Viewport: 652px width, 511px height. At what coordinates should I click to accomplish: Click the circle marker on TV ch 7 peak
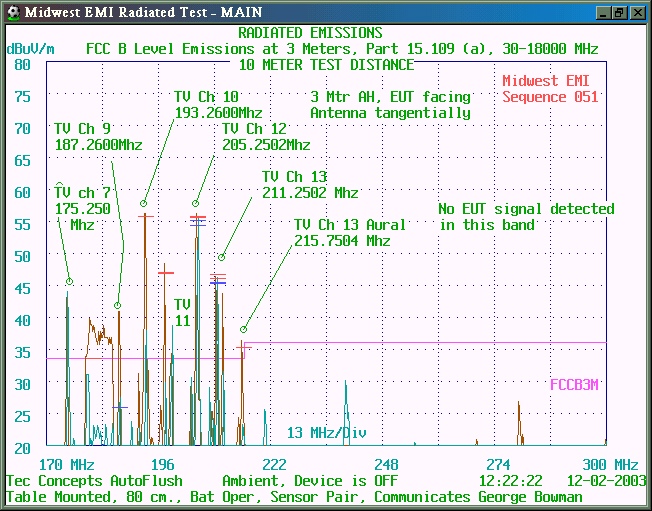tap(69, 282)
